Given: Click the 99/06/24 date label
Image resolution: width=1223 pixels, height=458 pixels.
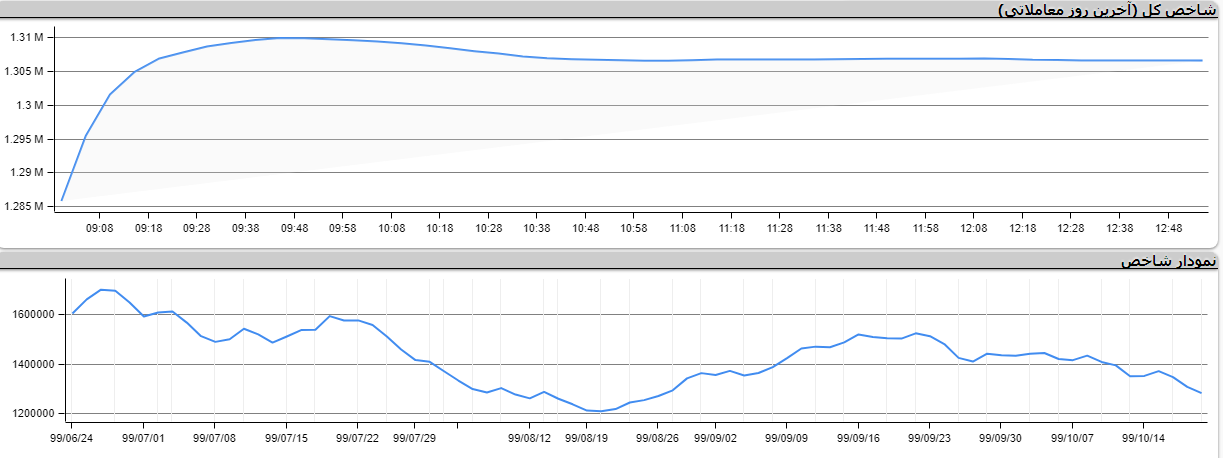Looking at the screenshot, I should 72,437.
